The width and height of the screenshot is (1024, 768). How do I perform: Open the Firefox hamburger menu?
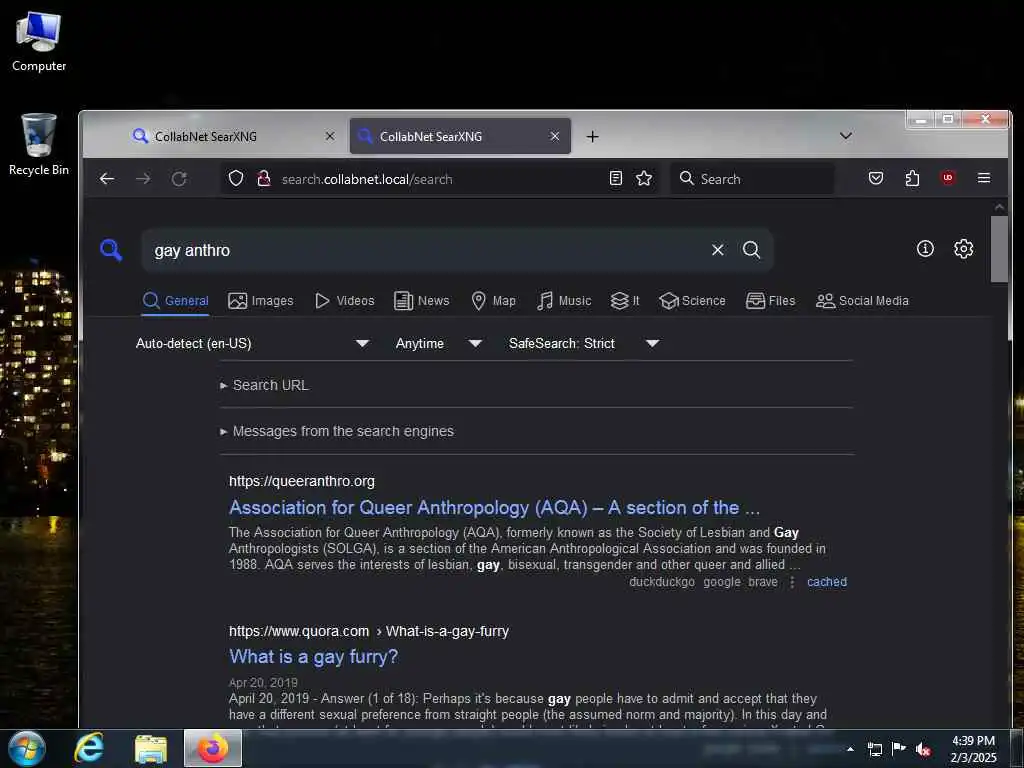pyautogui.click(x=984, y=178)
